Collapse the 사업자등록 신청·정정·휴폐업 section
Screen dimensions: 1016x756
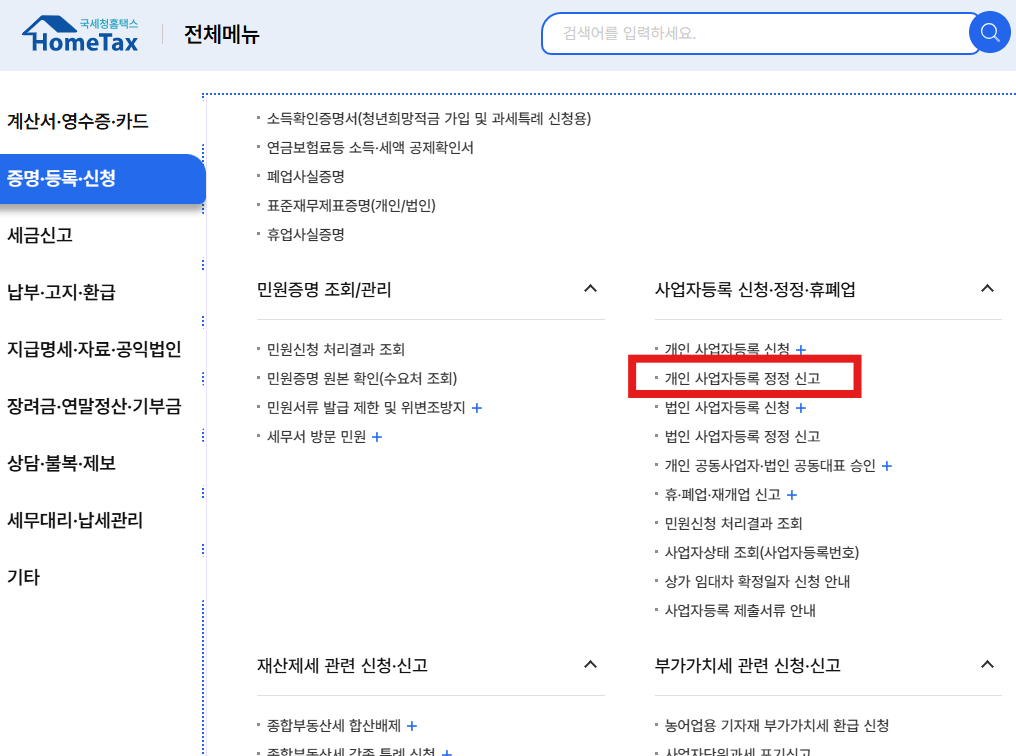[x=988, y=288]
